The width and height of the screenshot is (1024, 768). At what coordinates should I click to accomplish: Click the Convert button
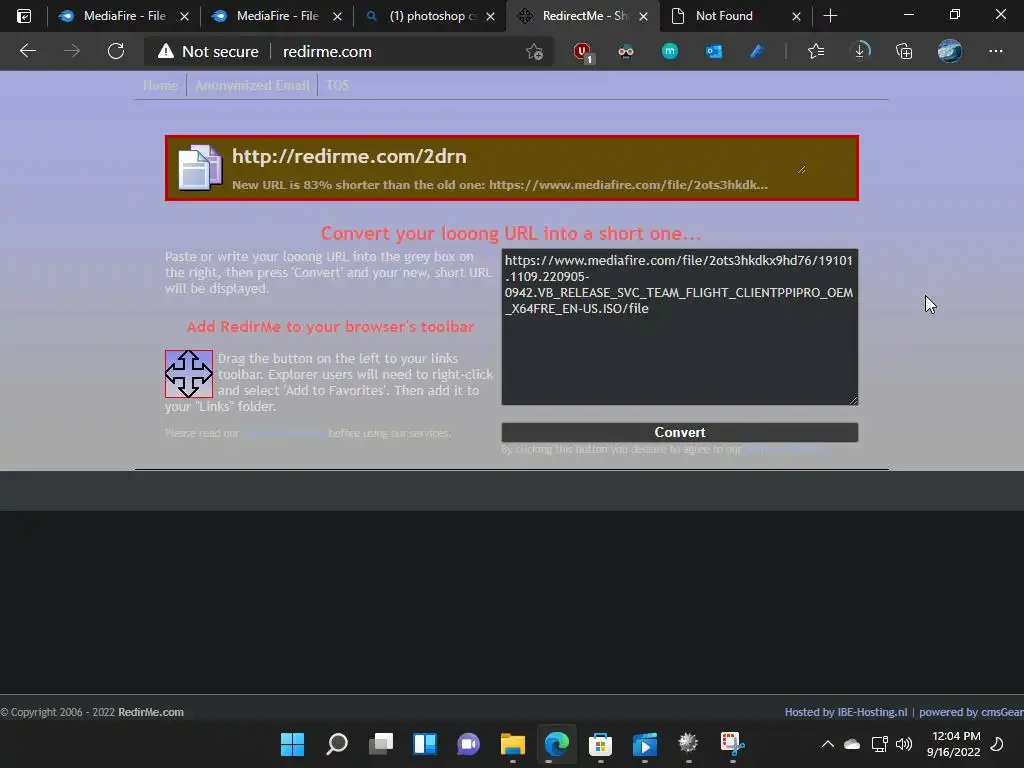(x=680, y=432)
